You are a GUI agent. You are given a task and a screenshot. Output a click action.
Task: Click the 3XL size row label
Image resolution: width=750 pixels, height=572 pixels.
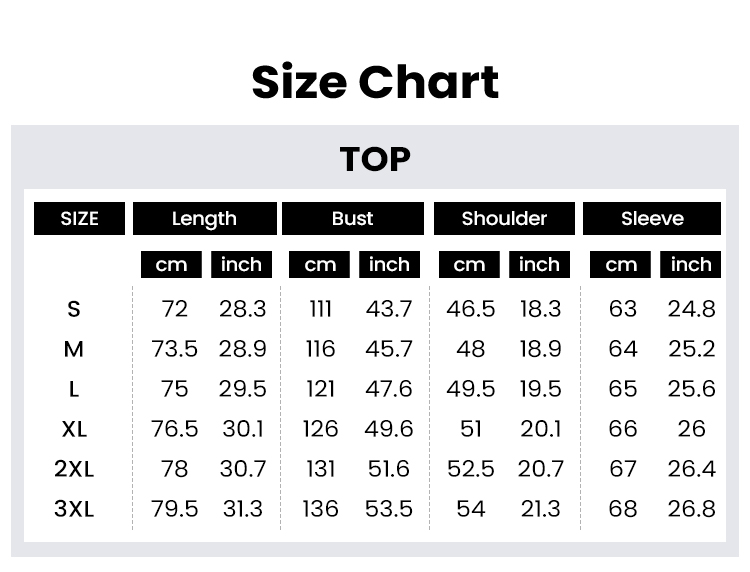click(74, 509)
